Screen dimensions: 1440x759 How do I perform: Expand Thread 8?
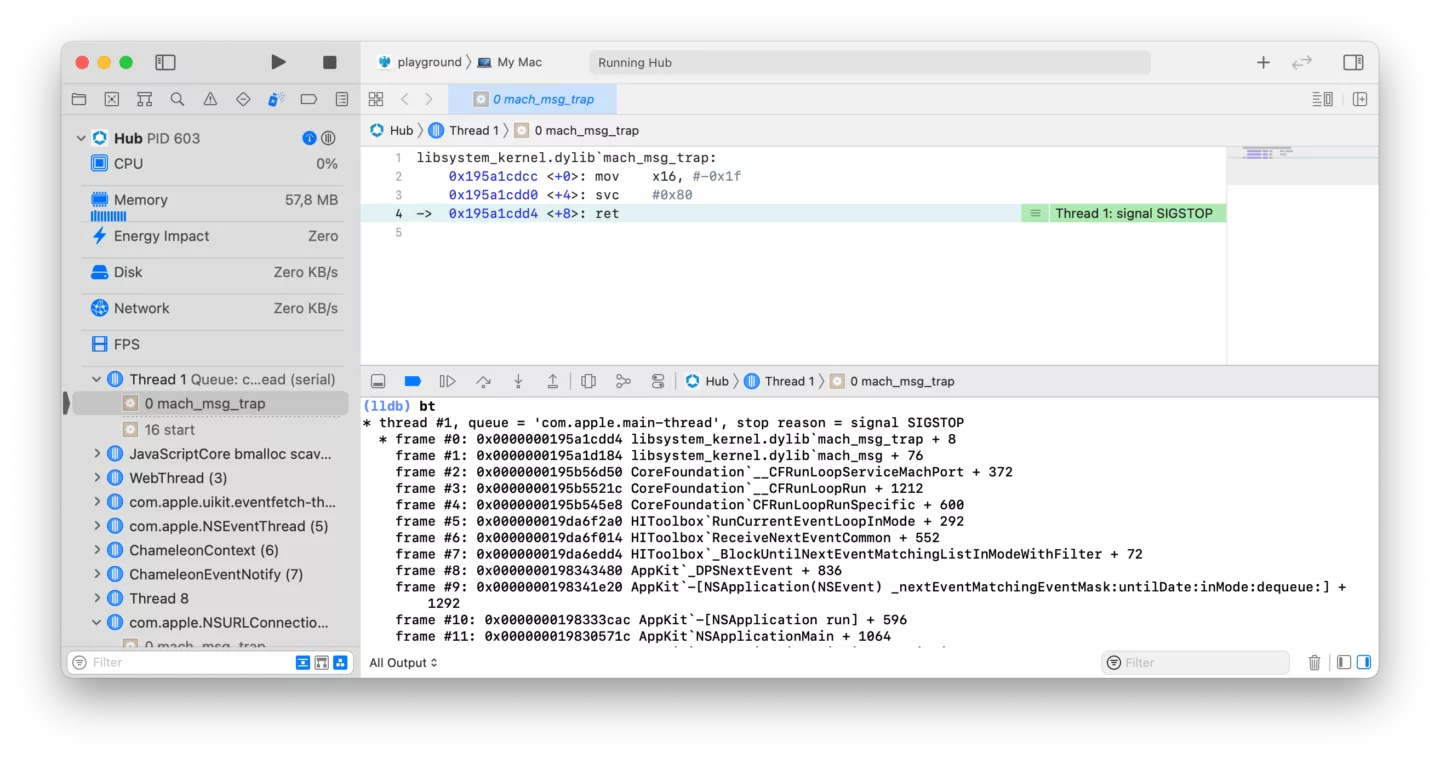(x=97, y=598)
